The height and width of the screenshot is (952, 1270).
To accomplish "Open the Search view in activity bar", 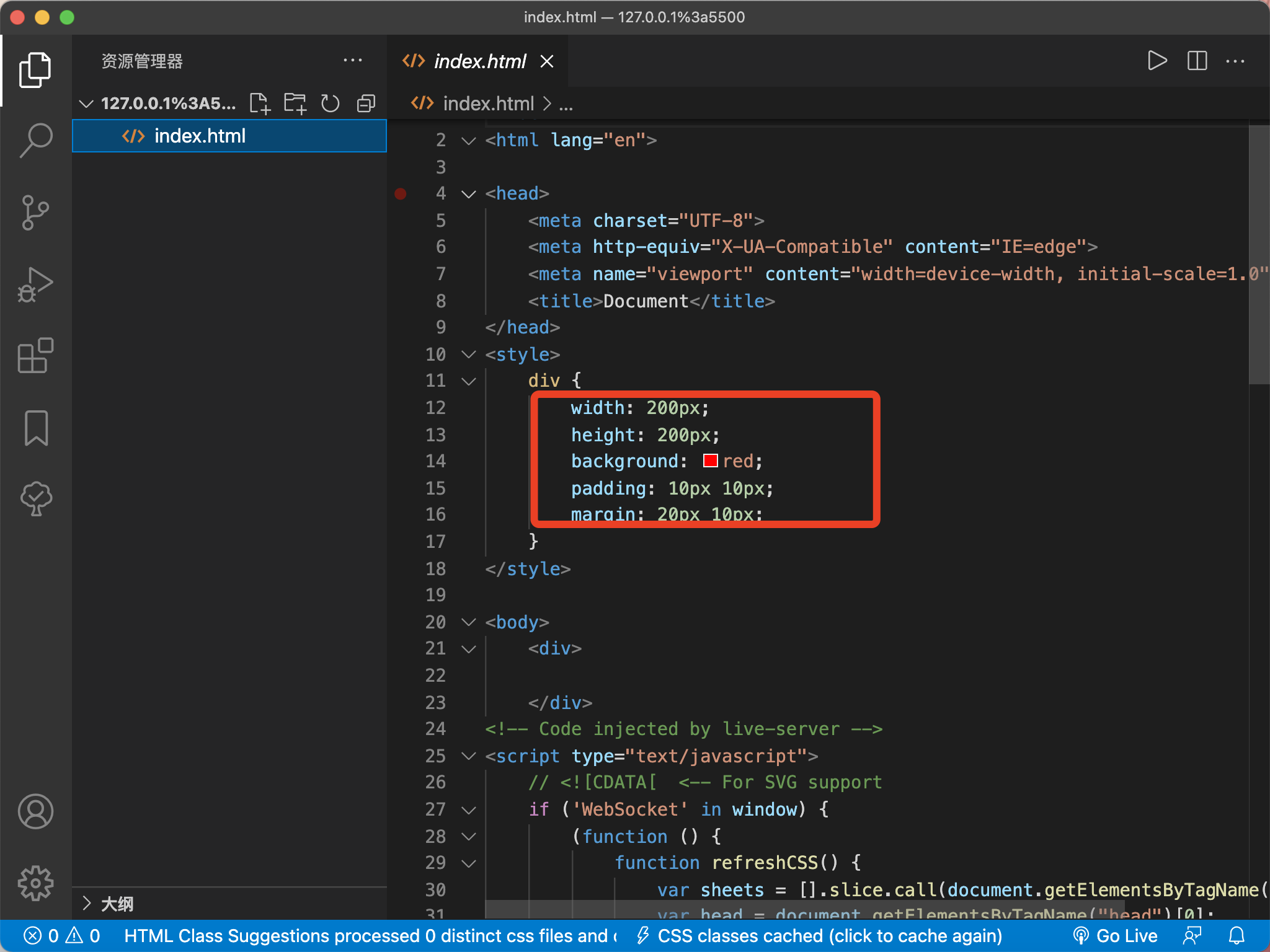I will click(36, 140).
